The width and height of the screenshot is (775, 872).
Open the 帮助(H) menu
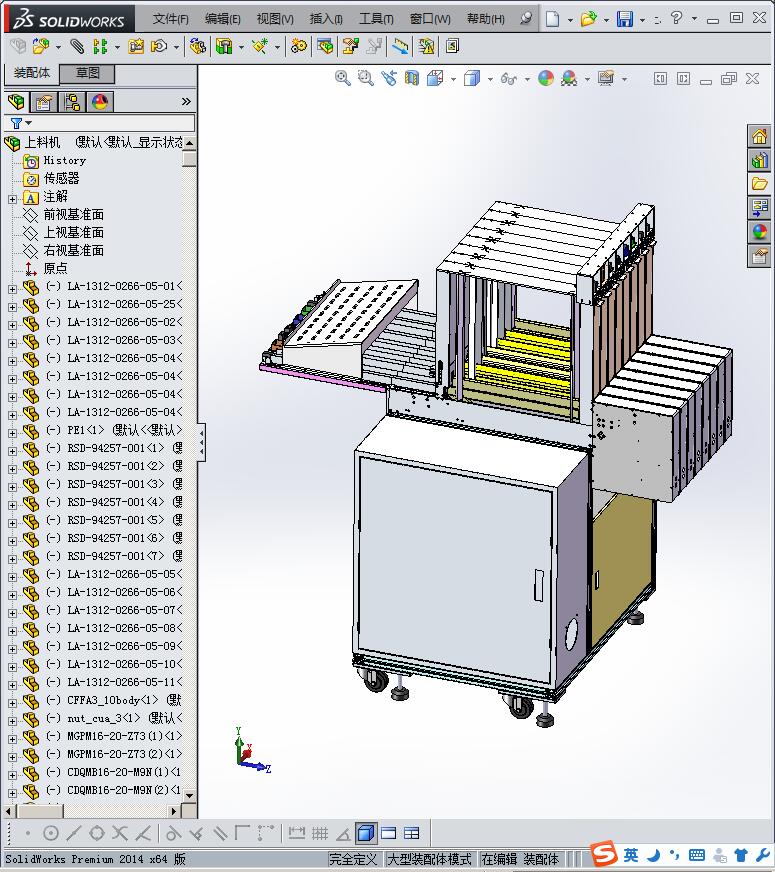tap(486, 19)
